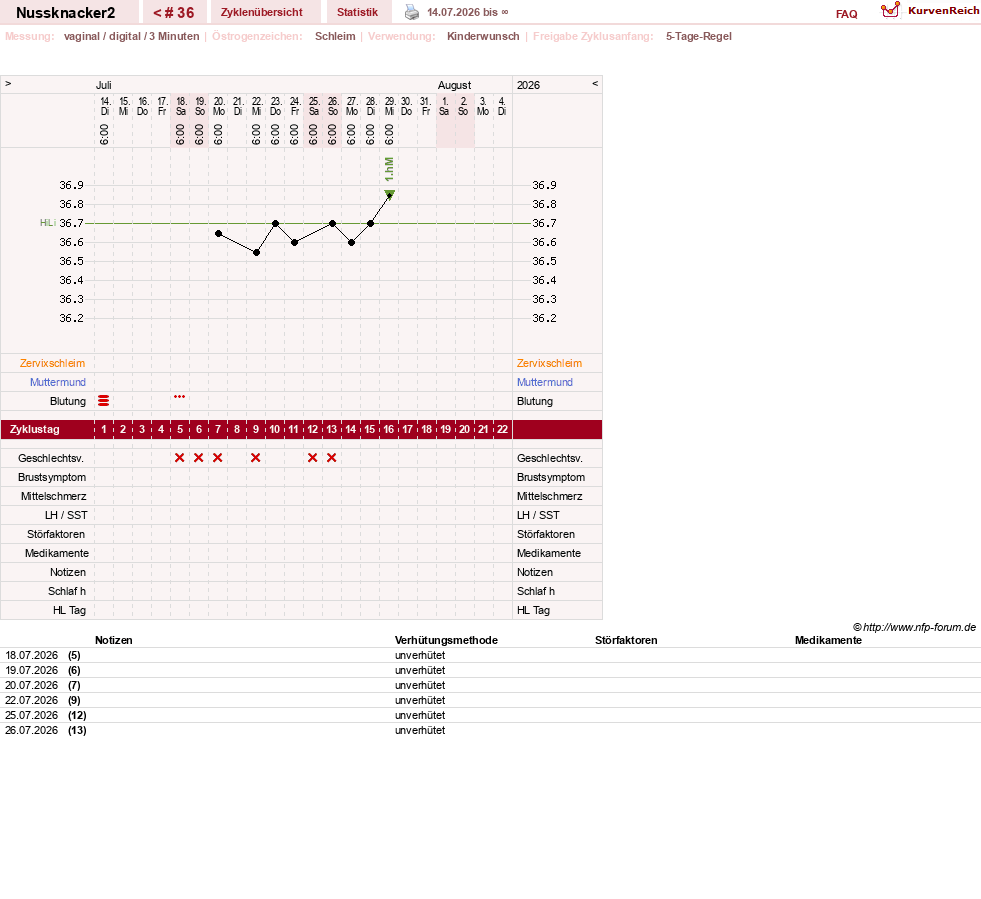Click the '>' arrow at chart top left
The image size is (981, 899).
coord(8,84)
